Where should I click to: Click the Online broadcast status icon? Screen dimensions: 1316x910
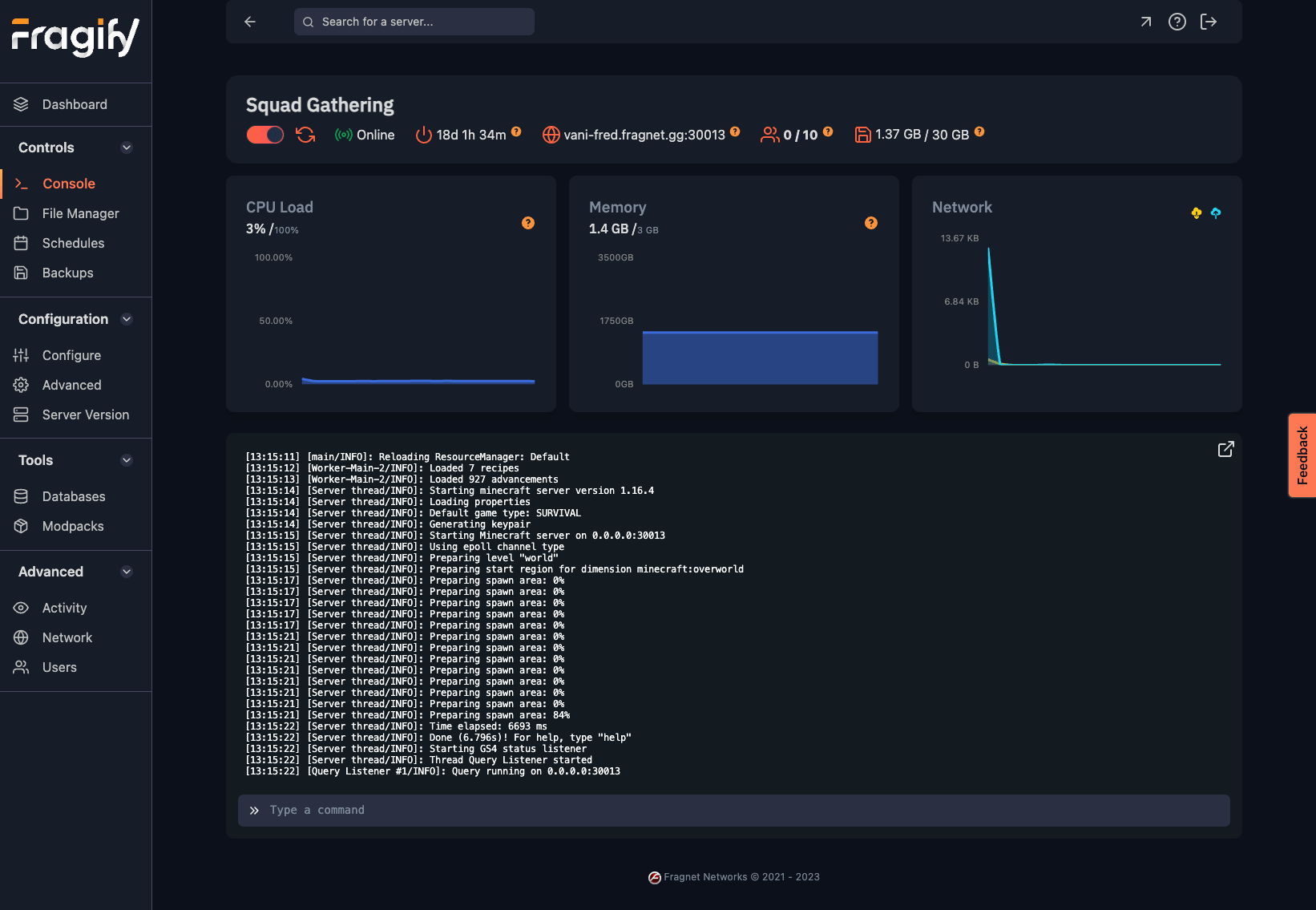344,135
